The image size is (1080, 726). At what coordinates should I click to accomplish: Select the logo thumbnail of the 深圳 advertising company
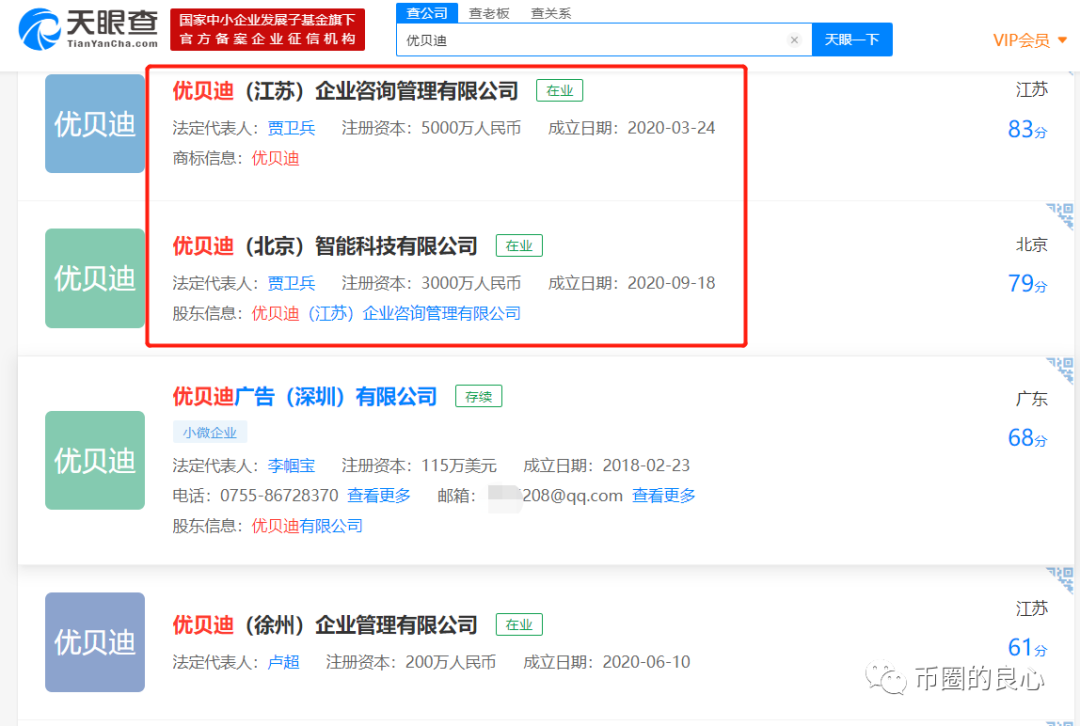pos(95,460)
